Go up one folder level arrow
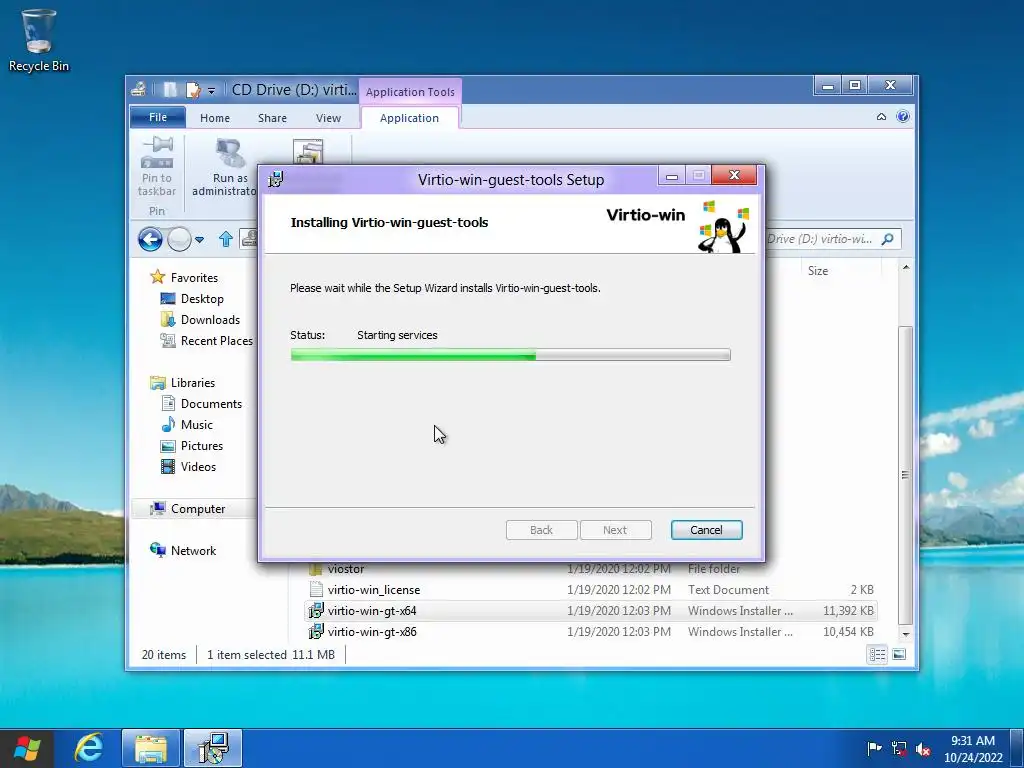The height and width of the screenshot is (768, 1024). (x=226, y=240)
